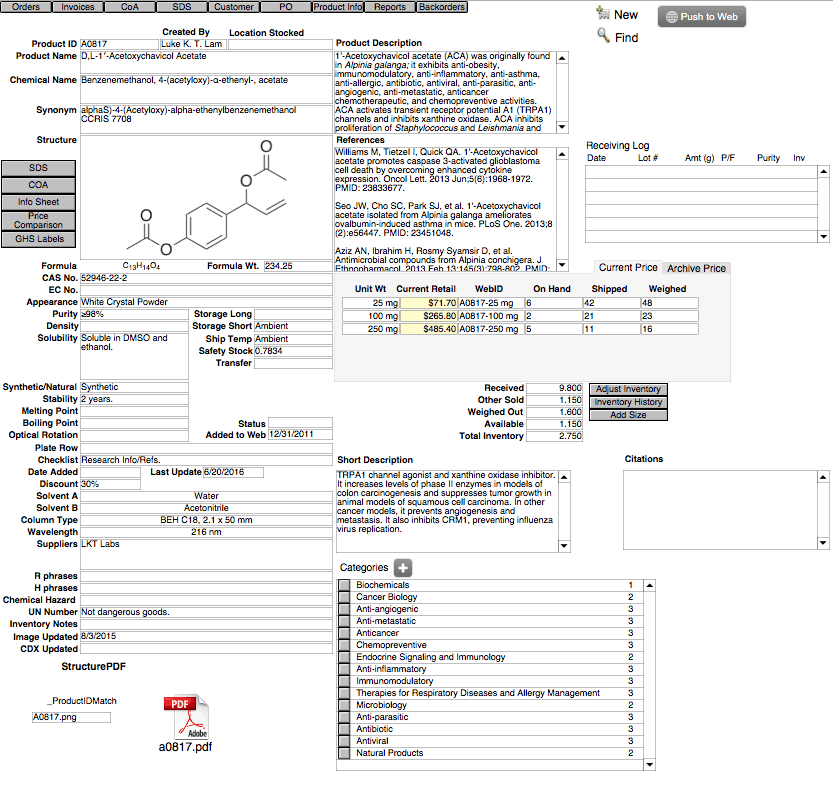The image size is (833, 789).
Task: Toggle the Anticancer category box
Action: click(x=344, y=633)
